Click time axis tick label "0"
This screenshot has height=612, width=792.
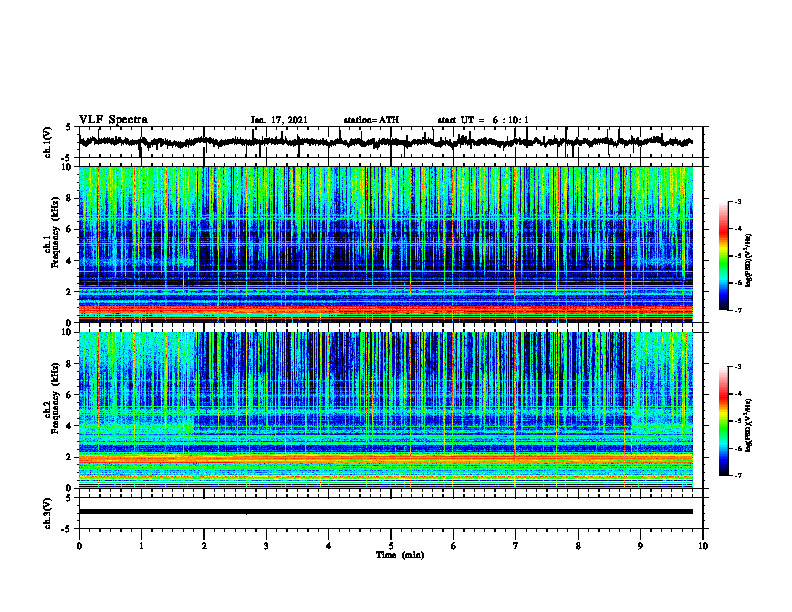(79, 546)
